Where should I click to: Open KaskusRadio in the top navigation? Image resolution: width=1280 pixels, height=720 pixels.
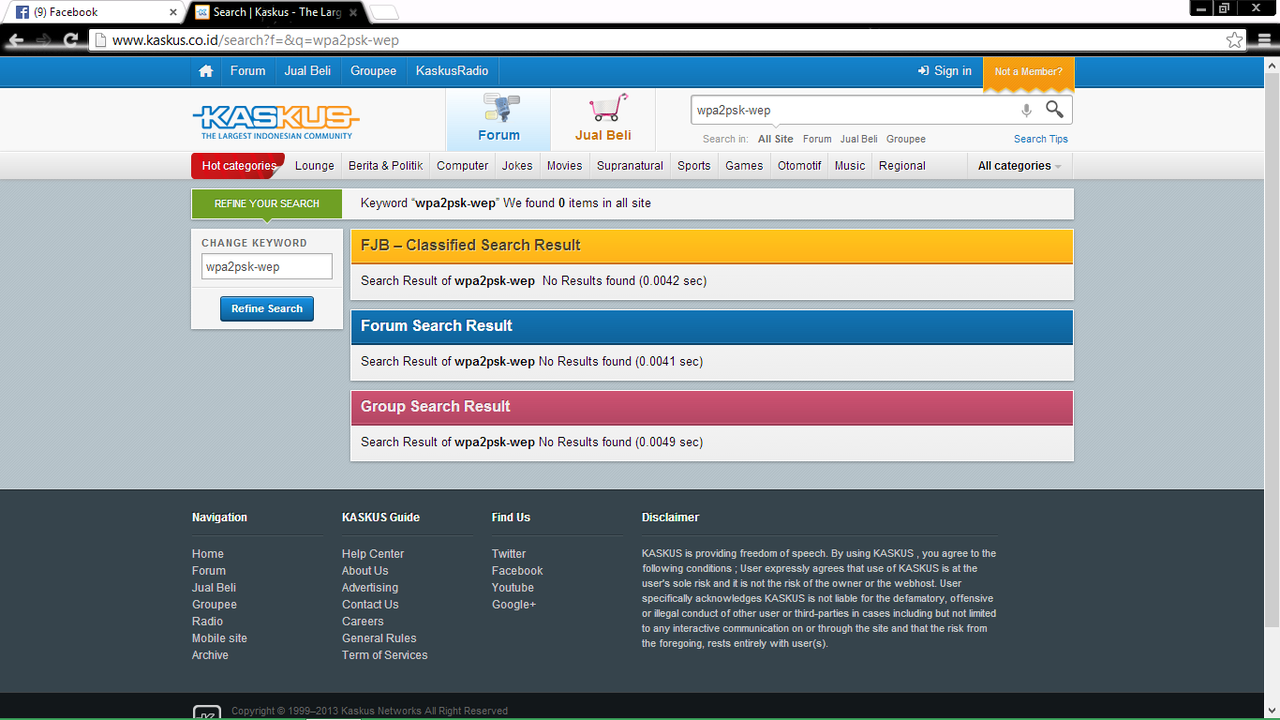coord(452,71)
